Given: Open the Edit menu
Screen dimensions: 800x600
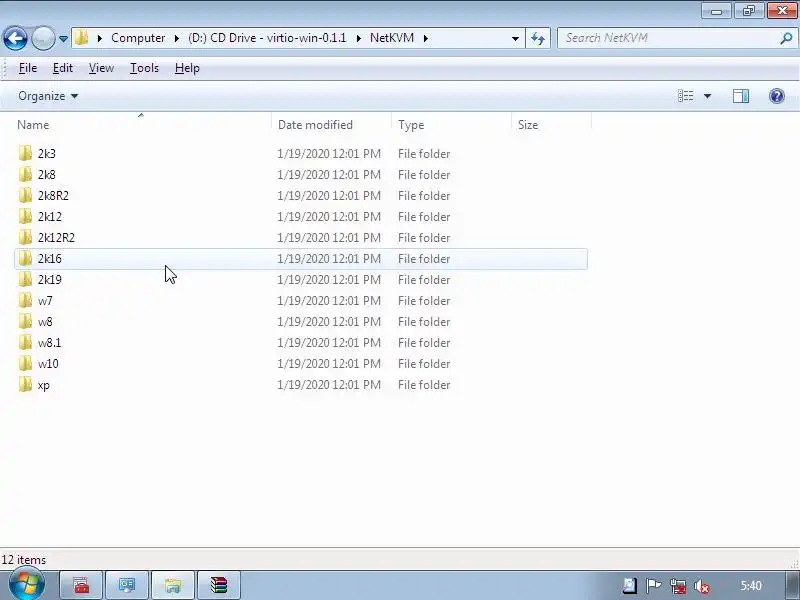Looking at the screenshot, I should [x=63, y=68].
